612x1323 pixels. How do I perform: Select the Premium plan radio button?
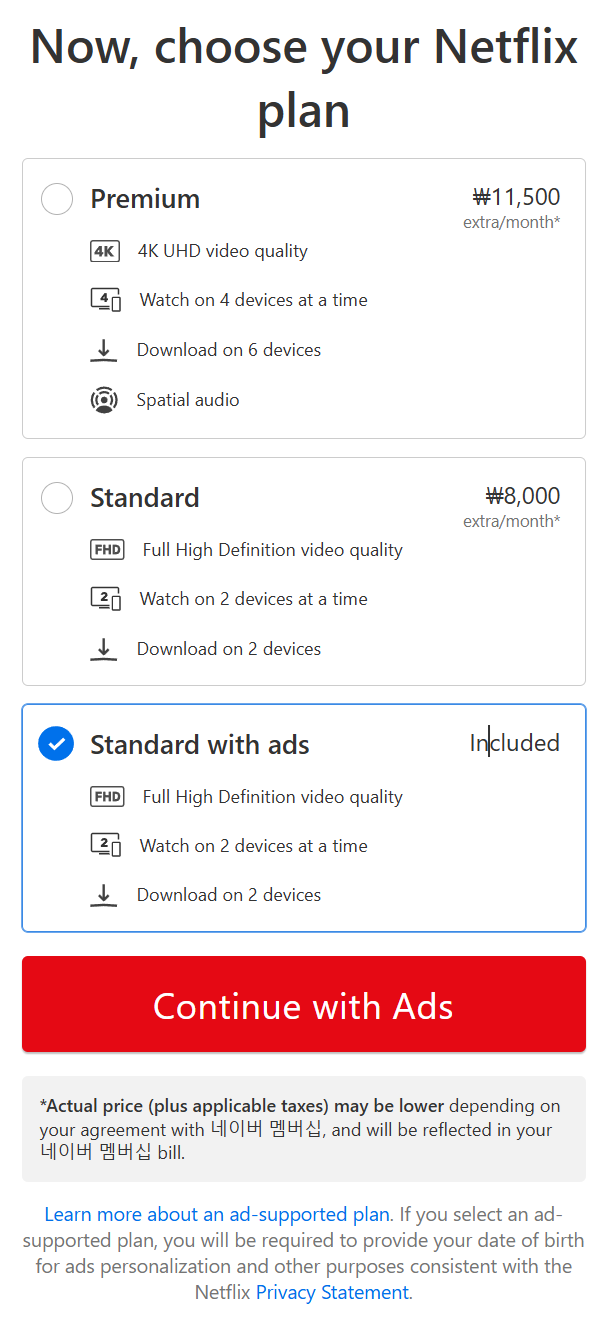[57, 199]
